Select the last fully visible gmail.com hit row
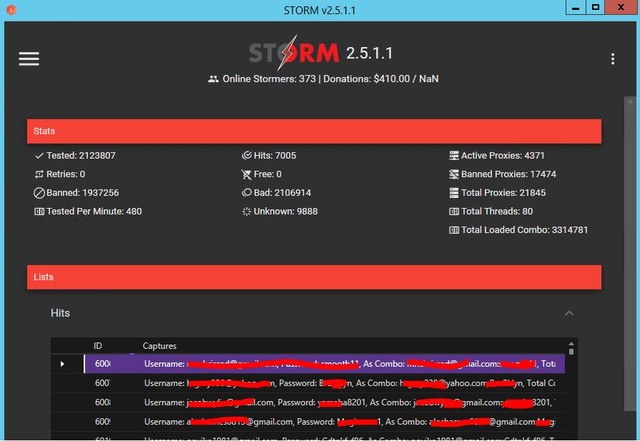Screen dimensions: 640x441 [308, 422]
